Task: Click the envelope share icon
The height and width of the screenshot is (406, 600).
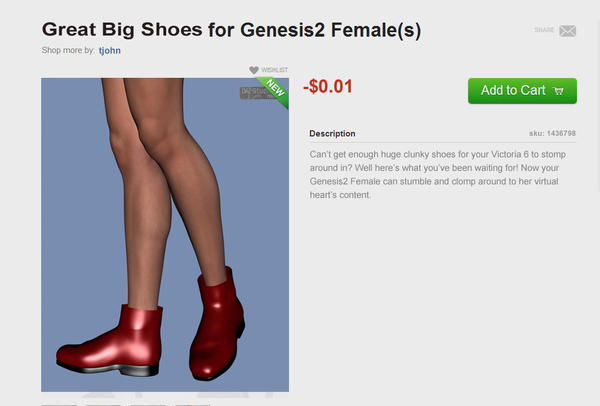Action: pyautogui.click(x=567, y=31)
